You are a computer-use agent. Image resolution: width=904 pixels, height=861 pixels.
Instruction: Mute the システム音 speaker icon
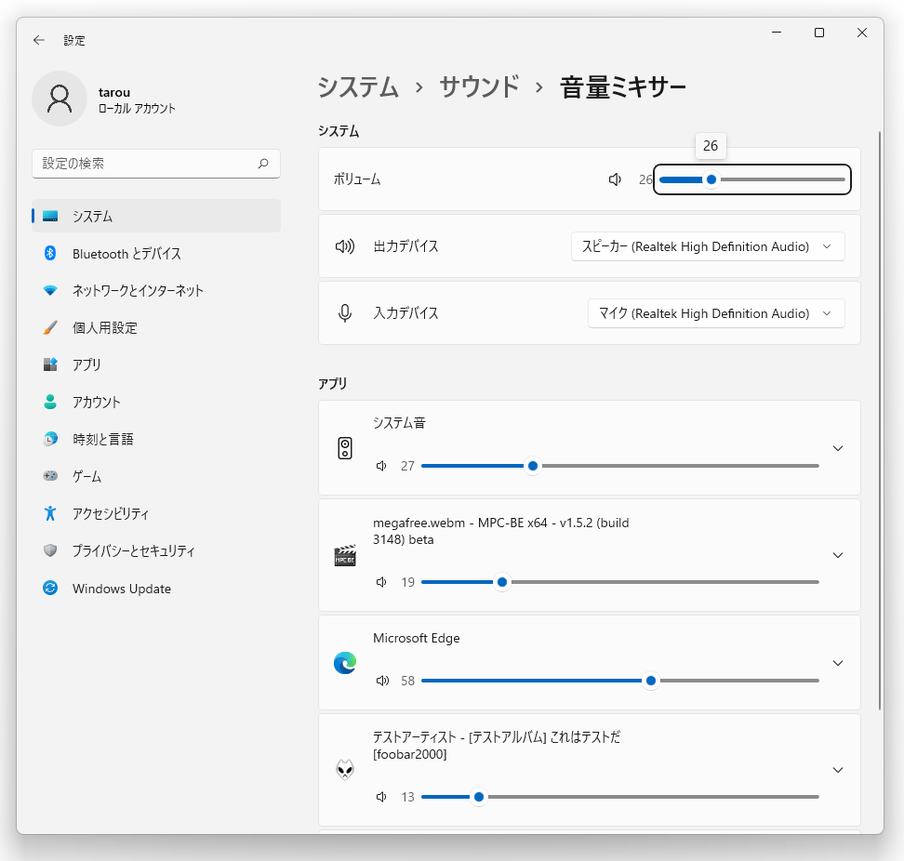381,465
